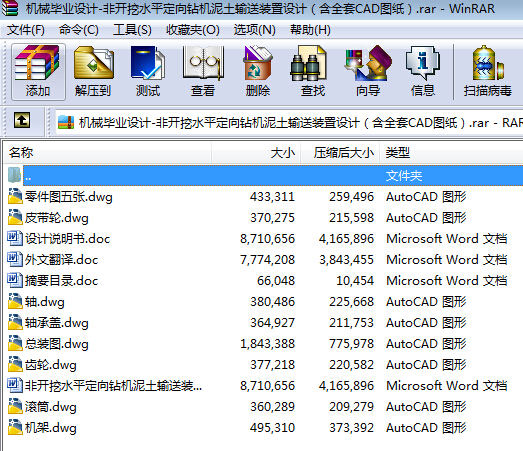
Task: Click Word icon of 摘要目录.doc
Action: coord(15,280)
